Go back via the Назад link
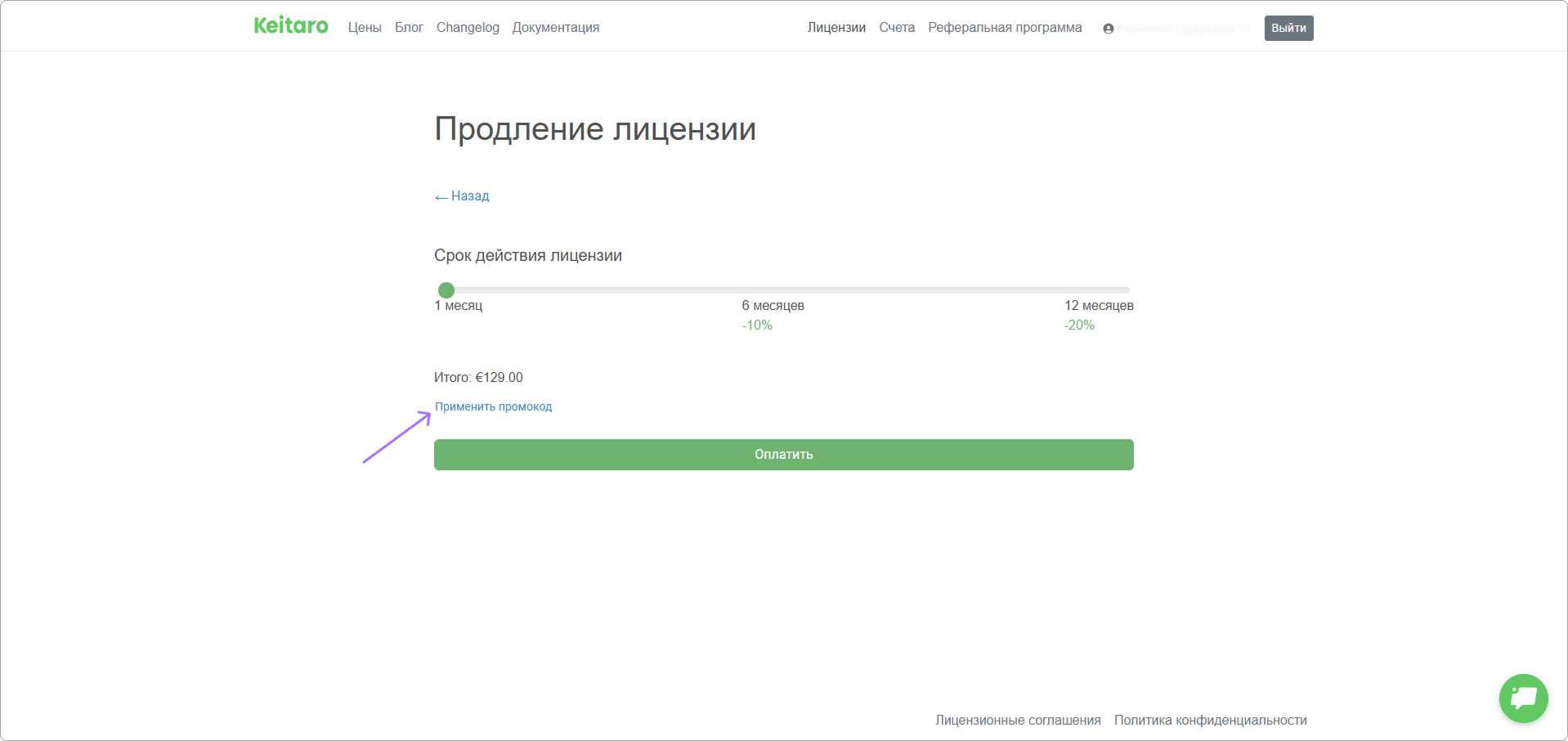 463,196
